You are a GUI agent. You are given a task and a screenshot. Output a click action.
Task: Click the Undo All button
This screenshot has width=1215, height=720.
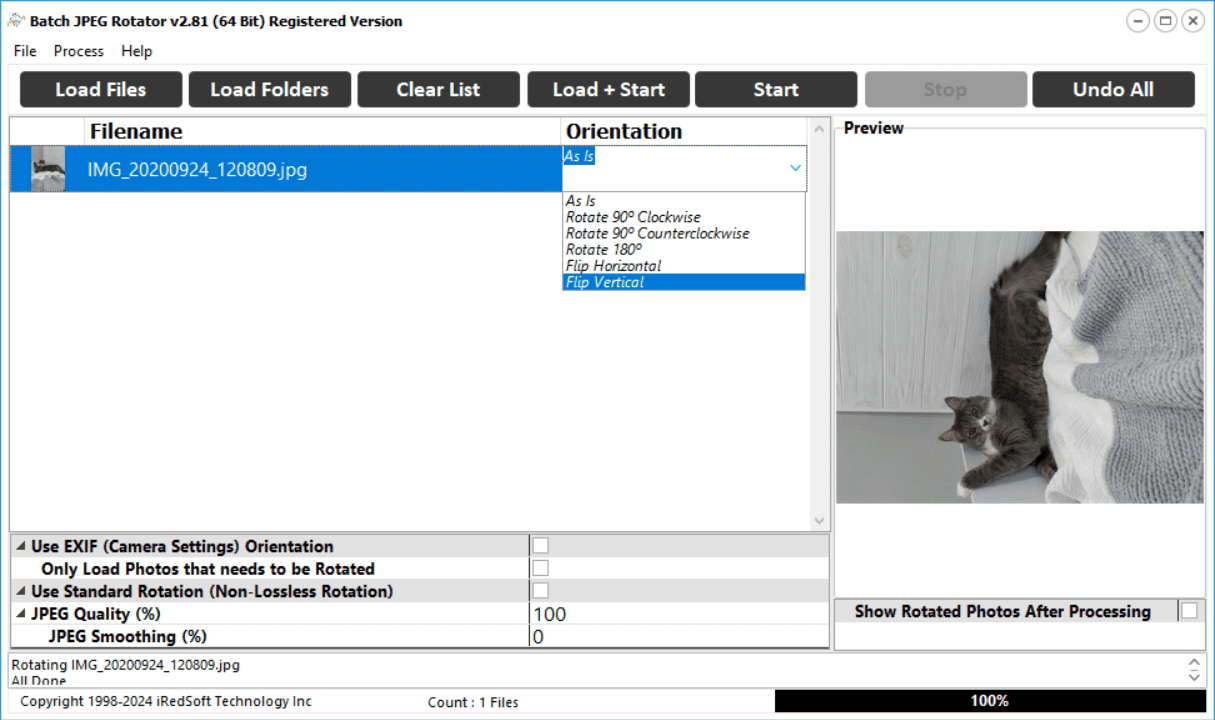point(1113,89)
